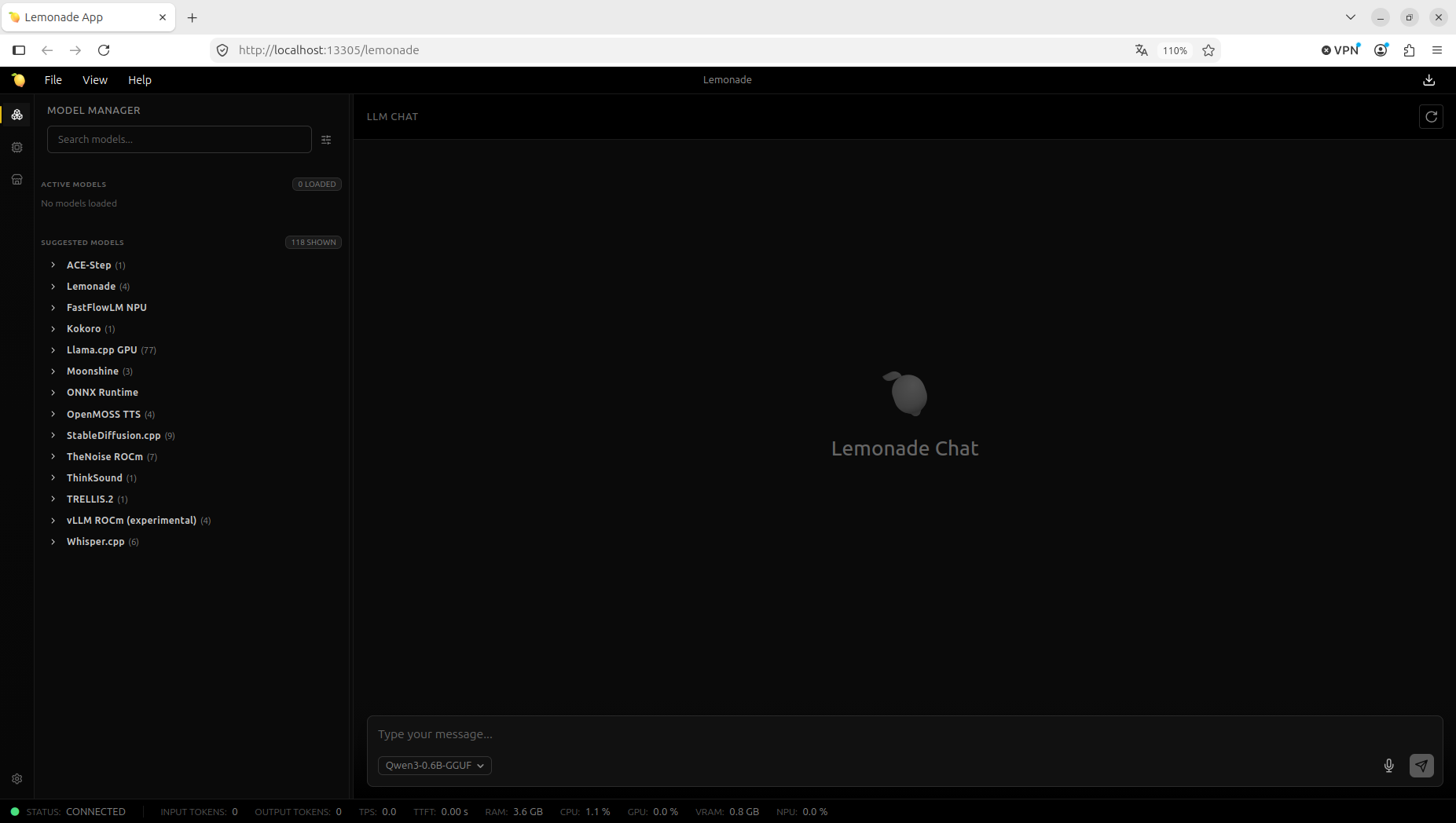Bookmark page with star icon
Image resolution: width=1456 pixels, height=823 pixels.
pos(1208,50)
